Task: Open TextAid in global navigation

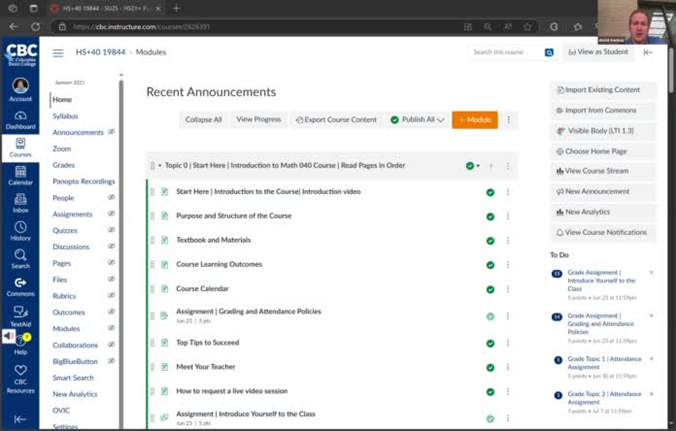Action: (x=20, y=316)
